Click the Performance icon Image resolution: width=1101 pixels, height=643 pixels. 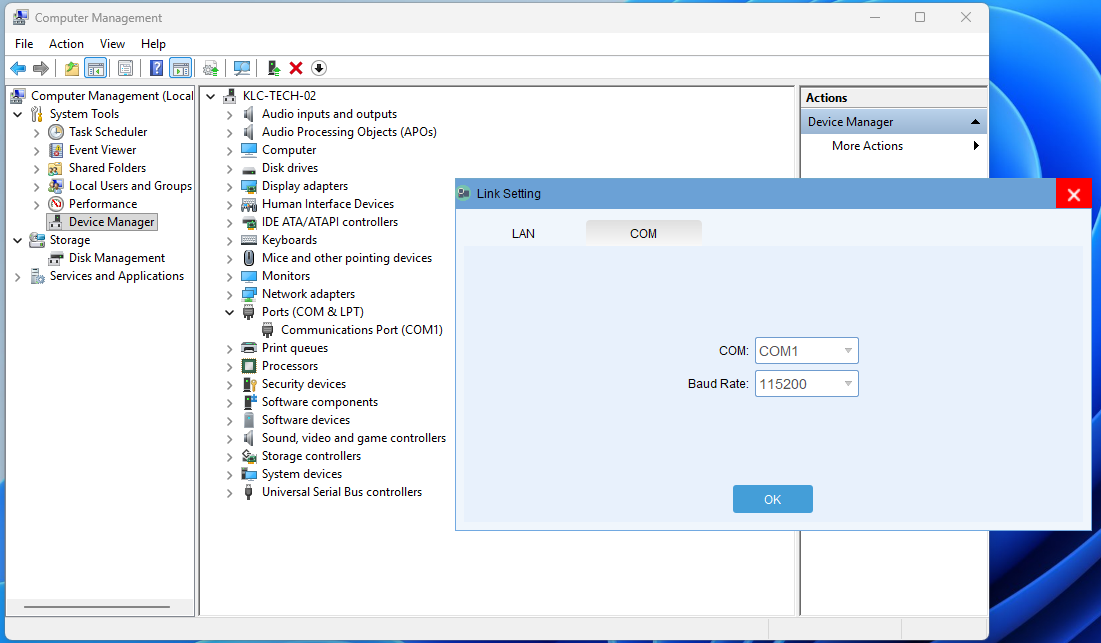pos(56,204)
